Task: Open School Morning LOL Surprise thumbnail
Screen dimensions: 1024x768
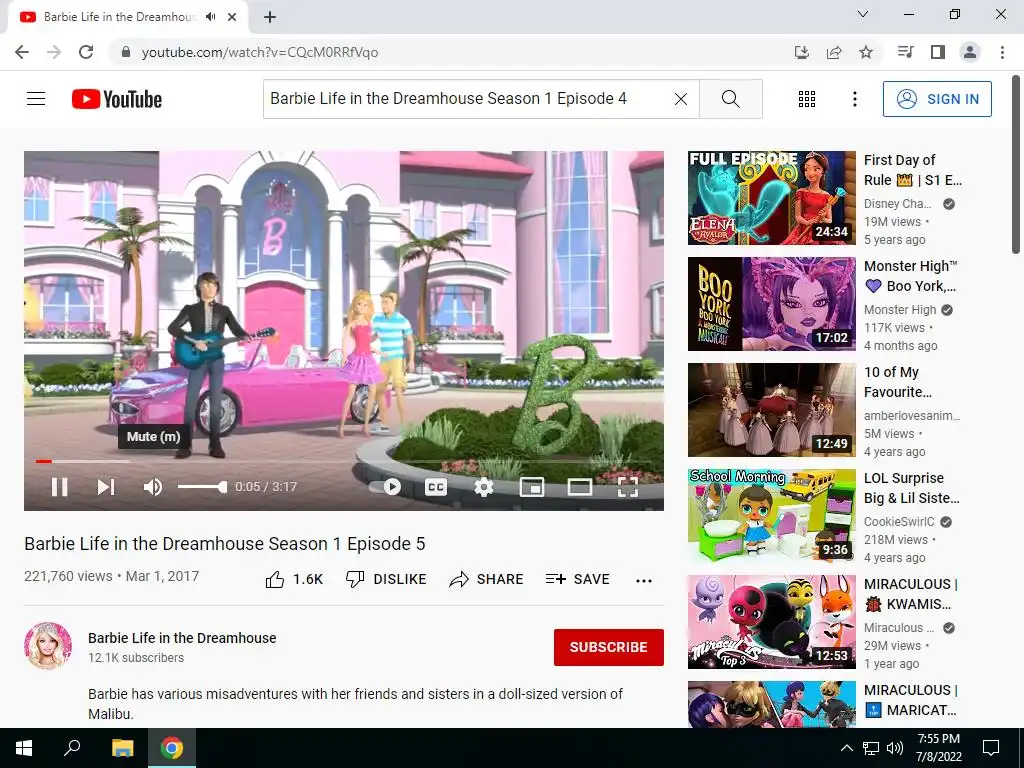Action: 771,516
